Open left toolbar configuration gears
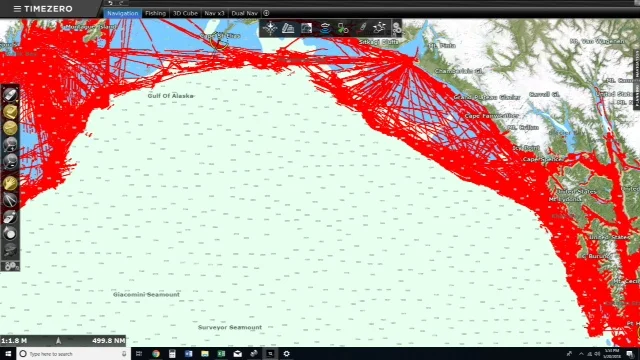The image size is (640, 360). [10, 266]
